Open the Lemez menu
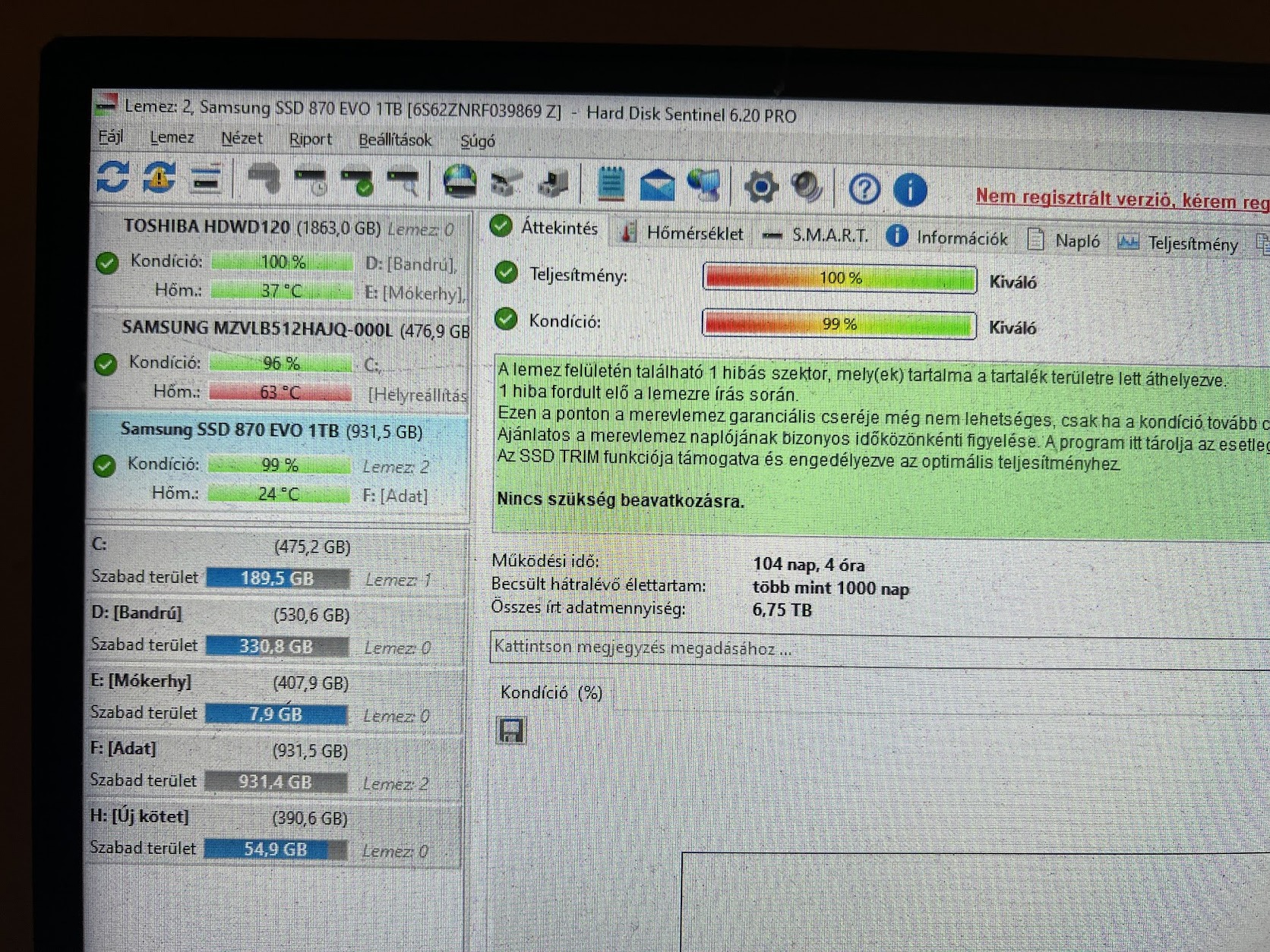 click(x=172, y=137)
